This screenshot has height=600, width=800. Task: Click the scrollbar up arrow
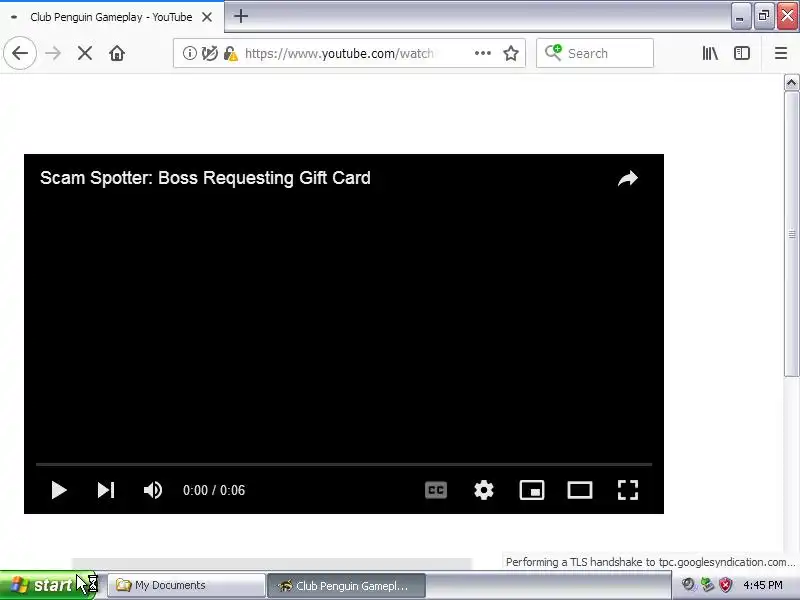click(791, 83)
